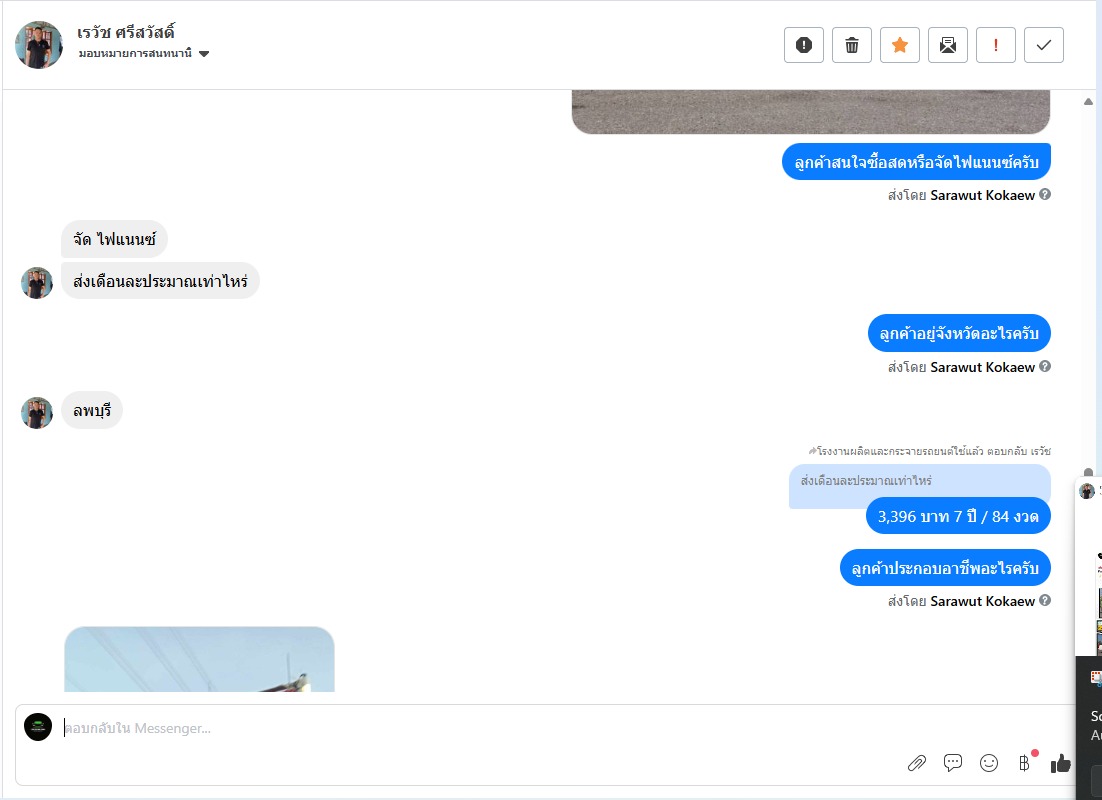Send a thumbs-up like
The width and height of the screenshot is (1102, 800).
[x=1061, y=763]
